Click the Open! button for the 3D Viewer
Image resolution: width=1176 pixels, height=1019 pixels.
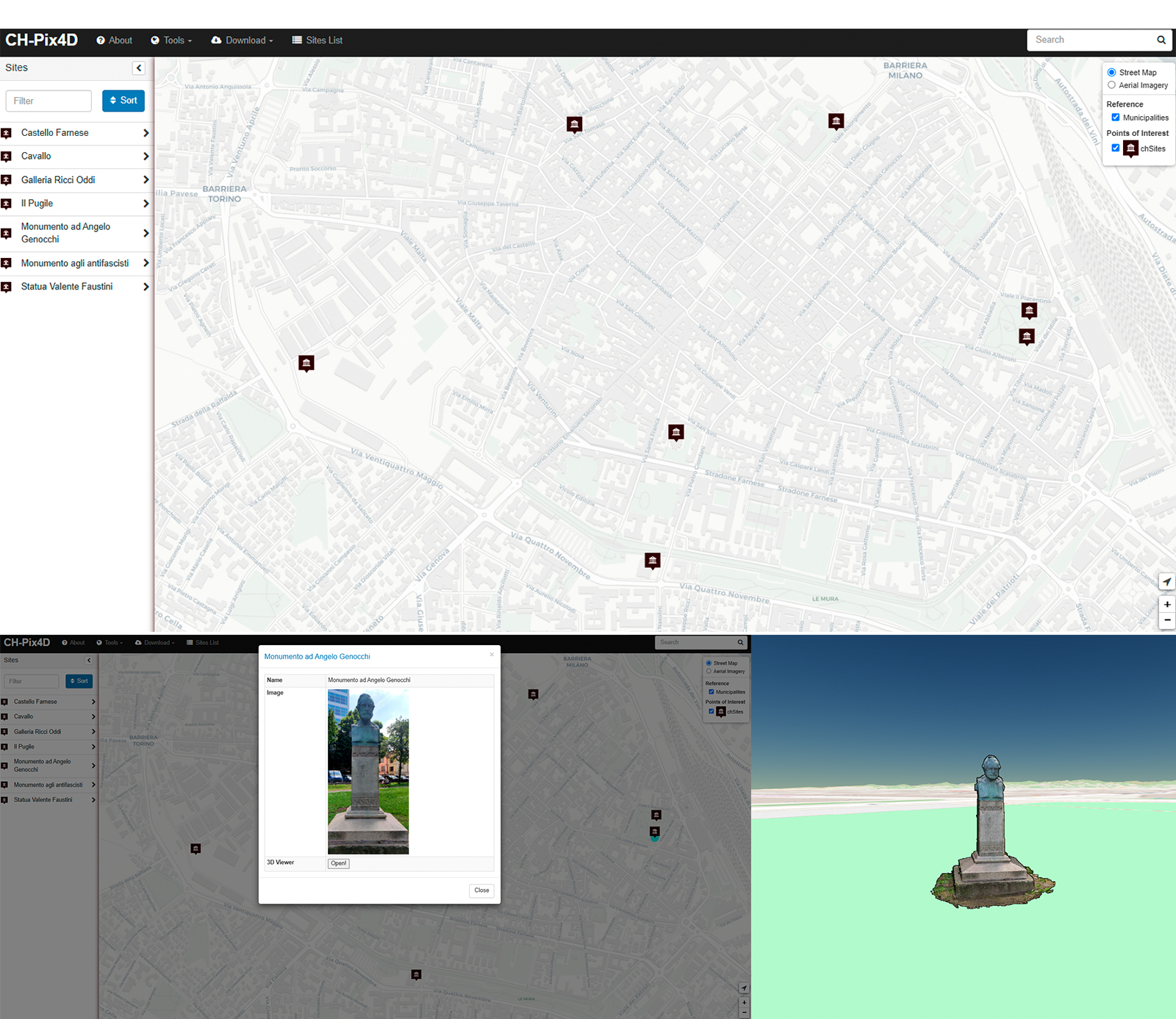[338, 863]
